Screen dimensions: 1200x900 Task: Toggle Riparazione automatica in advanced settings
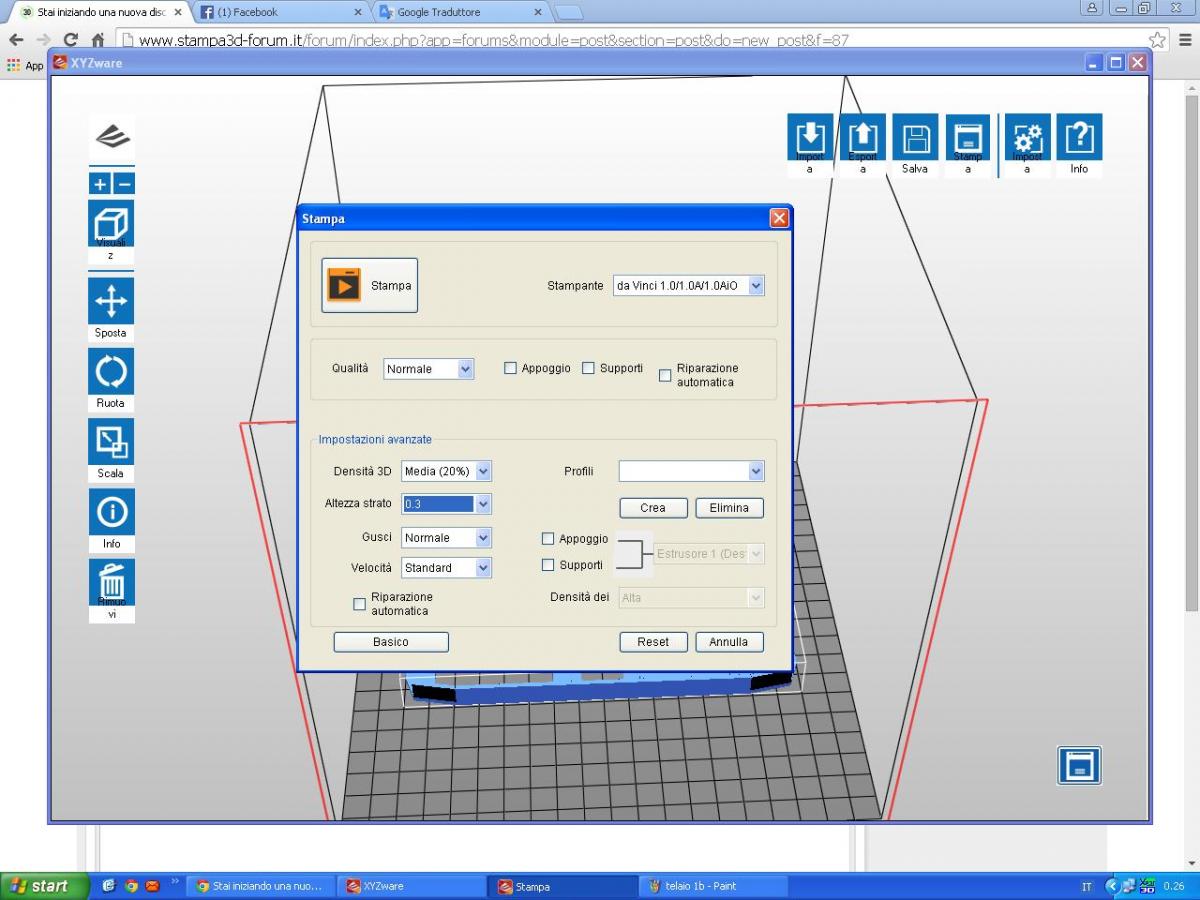pos(360,604)
